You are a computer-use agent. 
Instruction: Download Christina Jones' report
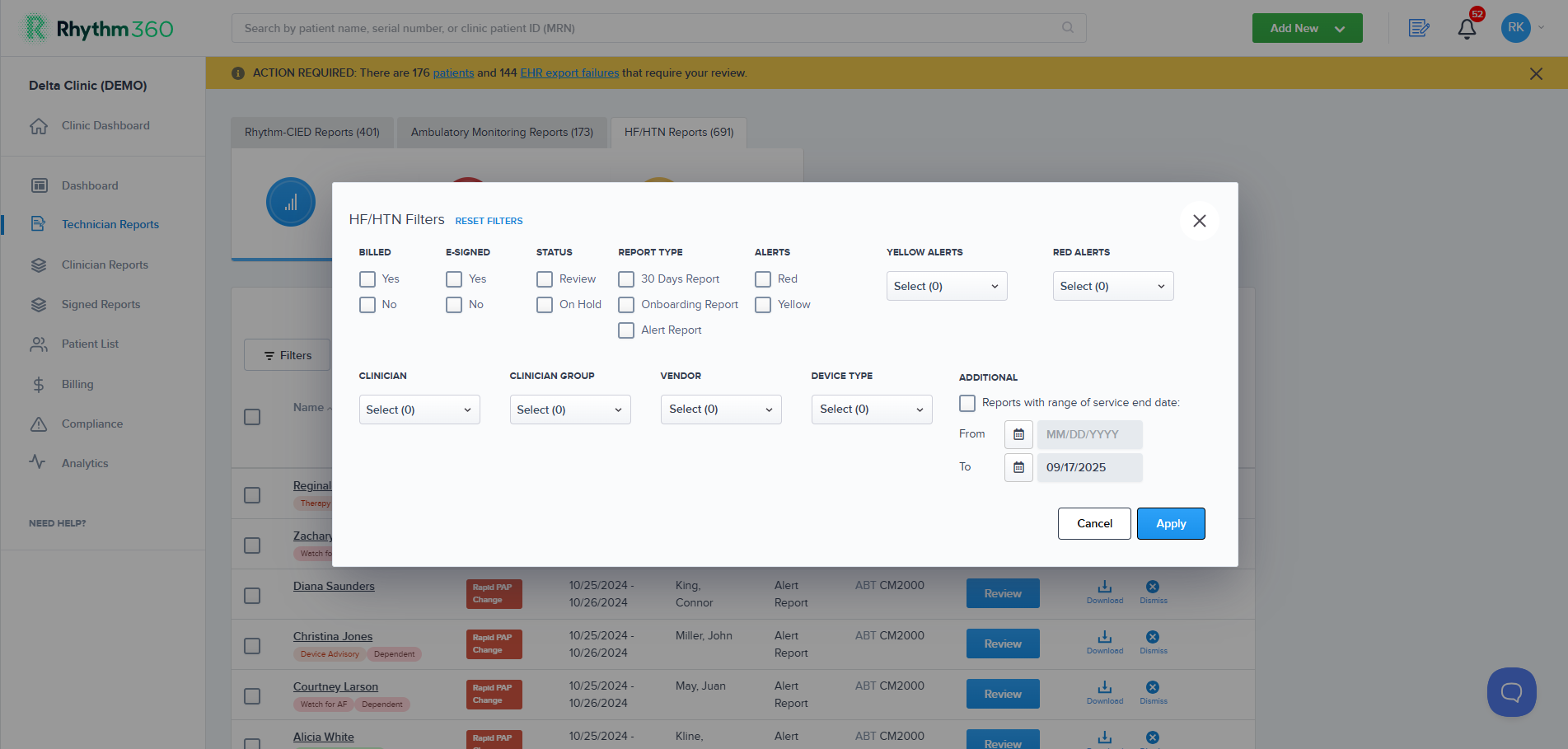1105,642
